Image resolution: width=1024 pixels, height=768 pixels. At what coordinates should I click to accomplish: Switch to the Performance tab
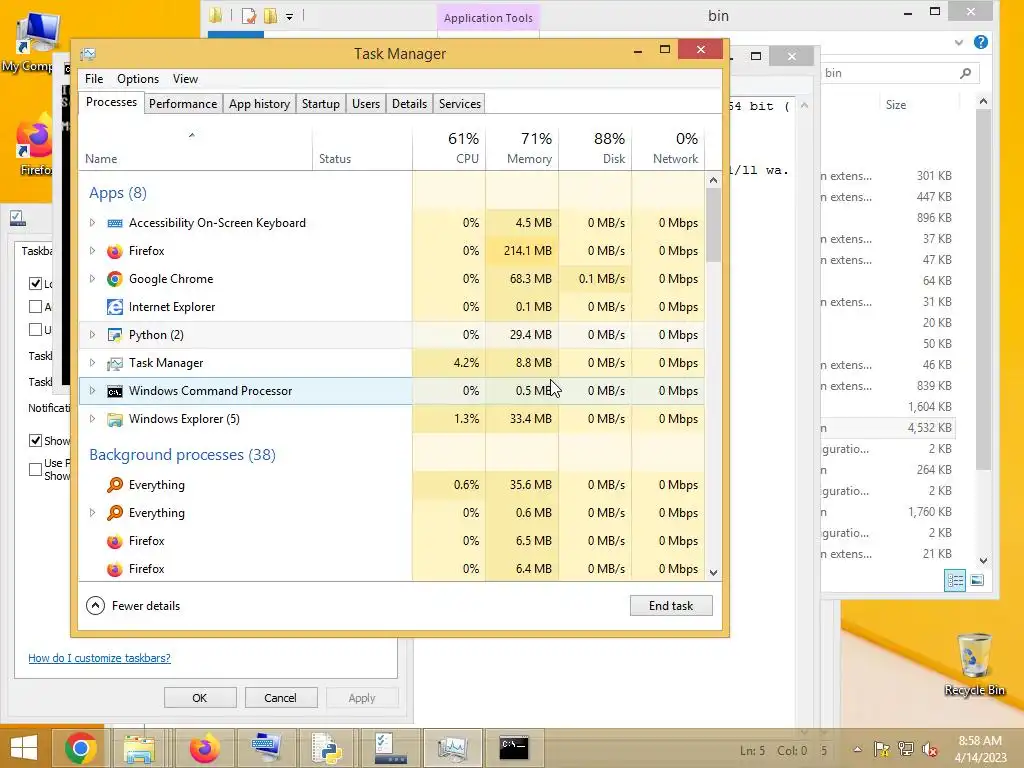tap(183, 104)
